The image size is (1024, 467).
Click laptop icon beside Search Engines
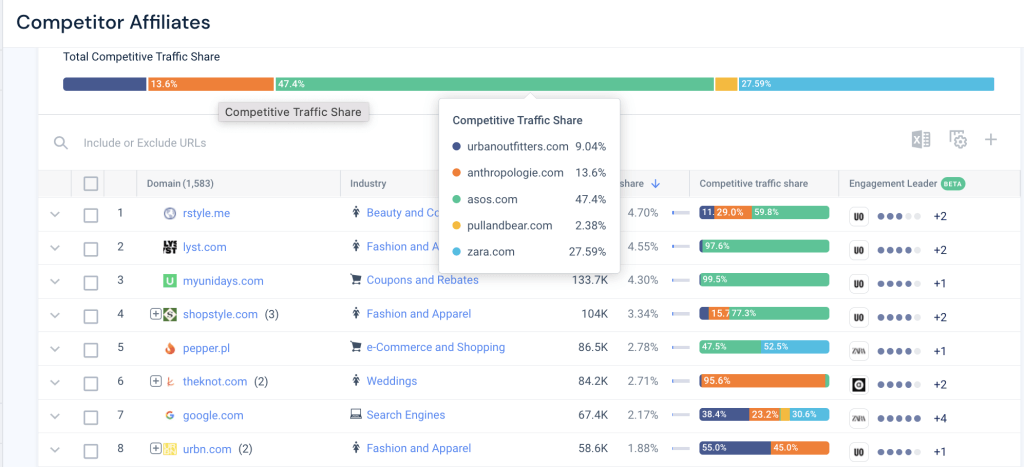356,415
